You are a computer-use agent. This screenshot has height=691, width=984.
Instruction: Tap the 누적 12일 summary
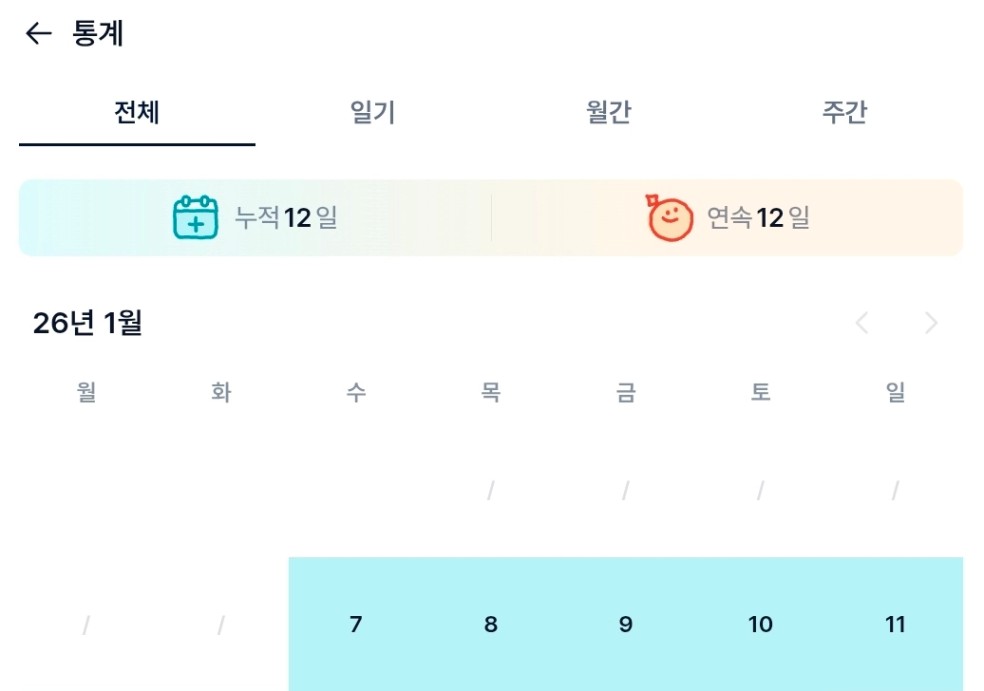(285, 218)
